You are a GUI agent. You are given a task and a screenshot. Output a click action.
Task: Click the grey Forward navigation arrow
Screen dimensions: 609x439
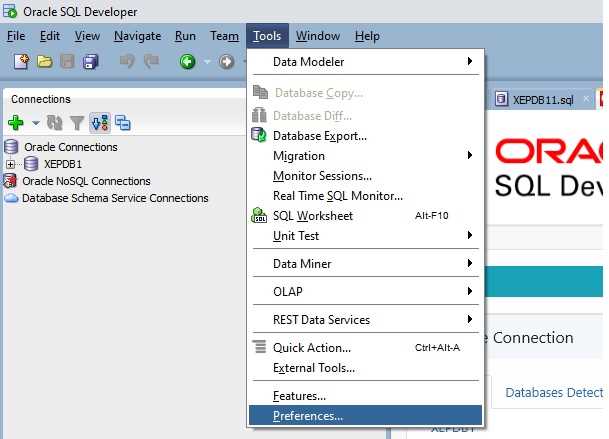(226, 61)
